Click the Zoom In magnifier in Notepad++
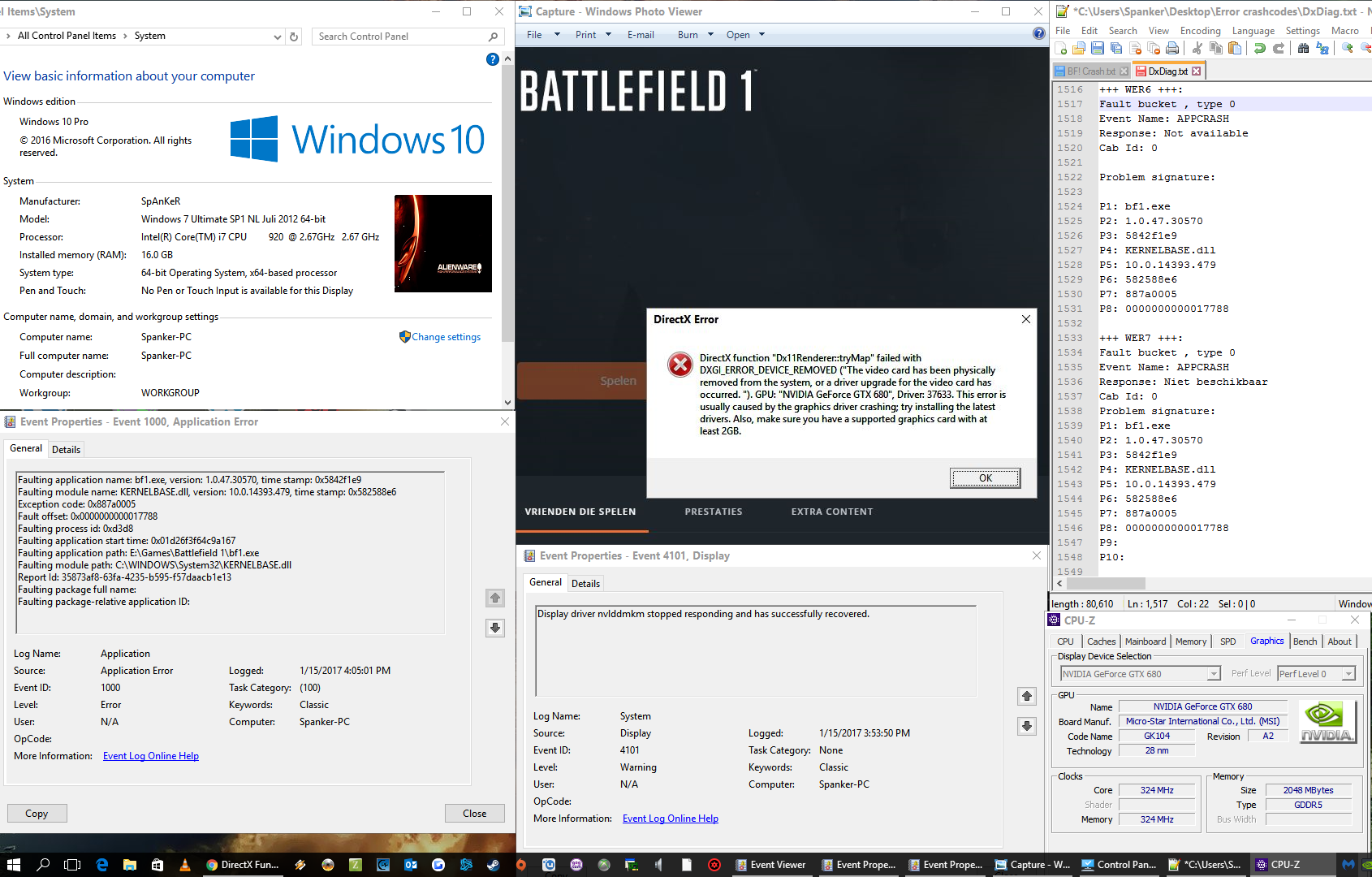This screenshot has height=877, width=1372. pos(1348,49)
